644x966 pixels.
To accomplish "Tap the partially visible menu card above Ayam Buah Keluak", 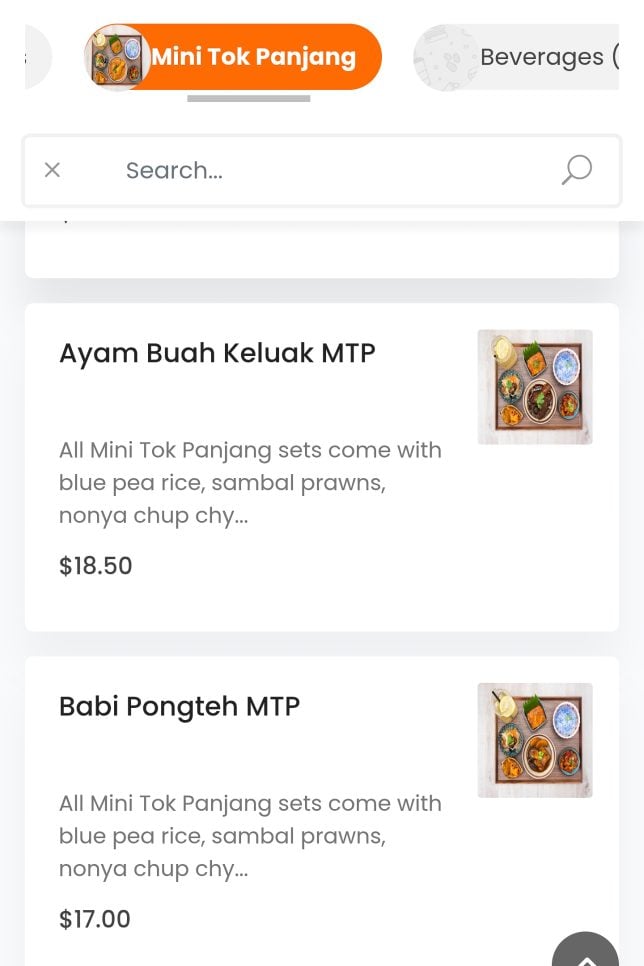I will [x=320, y=250].
